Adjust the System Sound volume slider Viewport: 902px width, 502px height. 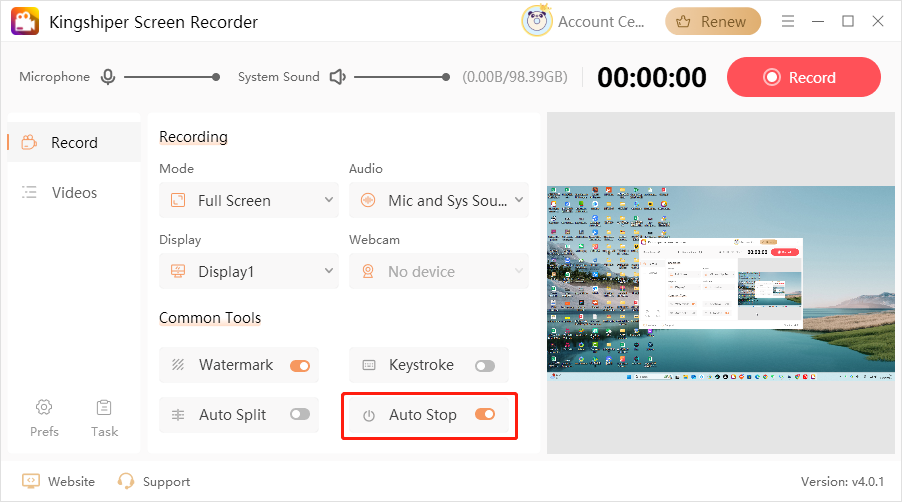(x=402, y=76)
